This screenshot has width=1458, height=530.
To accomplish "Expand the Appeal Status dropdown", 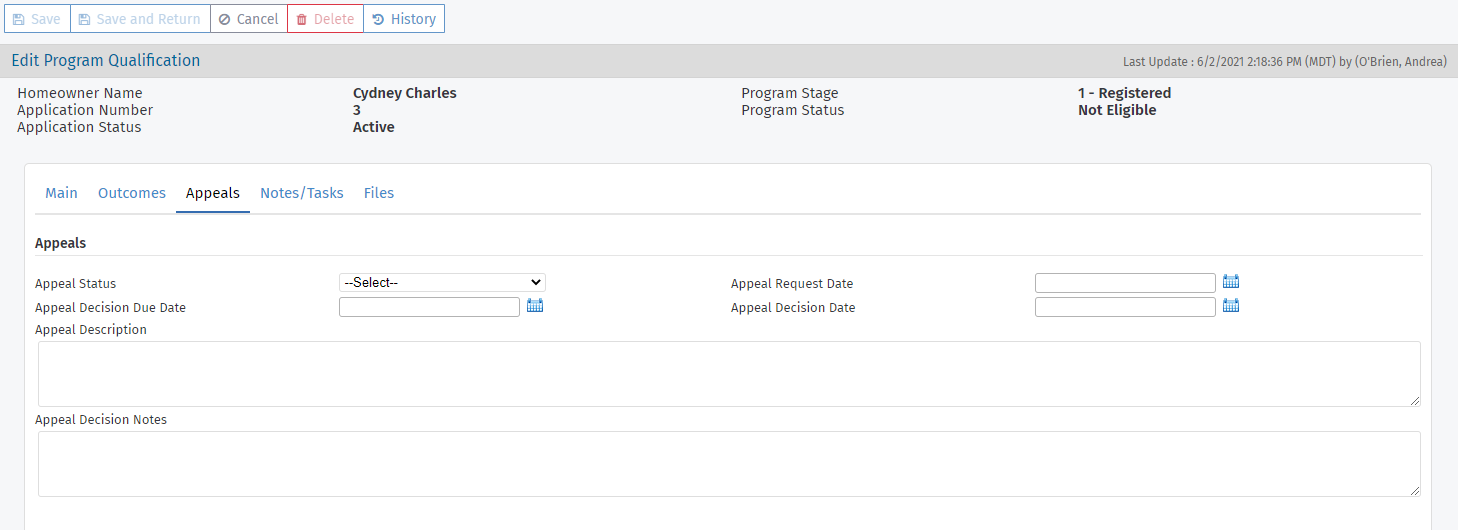I will [x=442, y=283].
